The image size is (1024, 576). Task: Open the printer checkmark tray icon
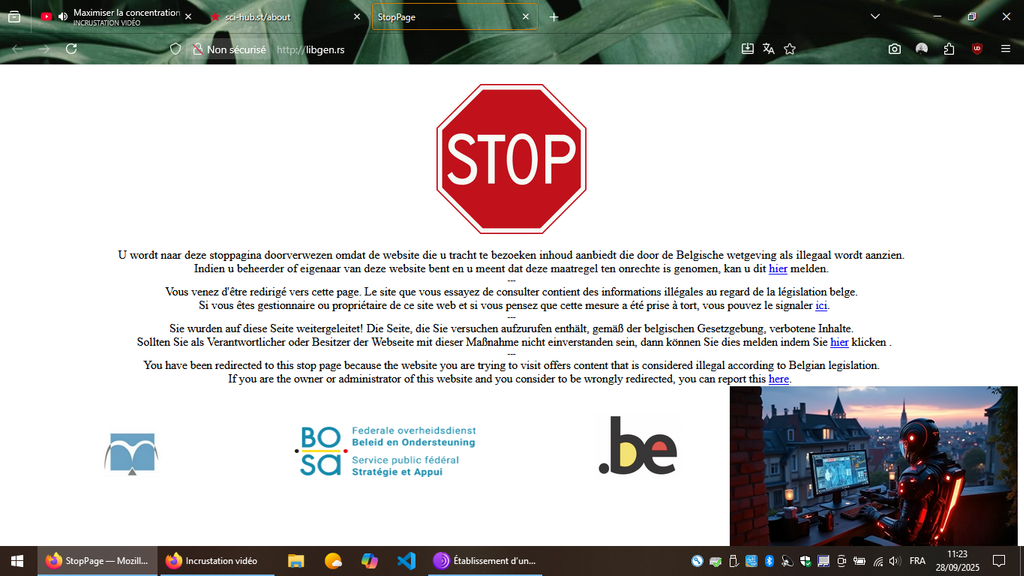click(716, 561)
